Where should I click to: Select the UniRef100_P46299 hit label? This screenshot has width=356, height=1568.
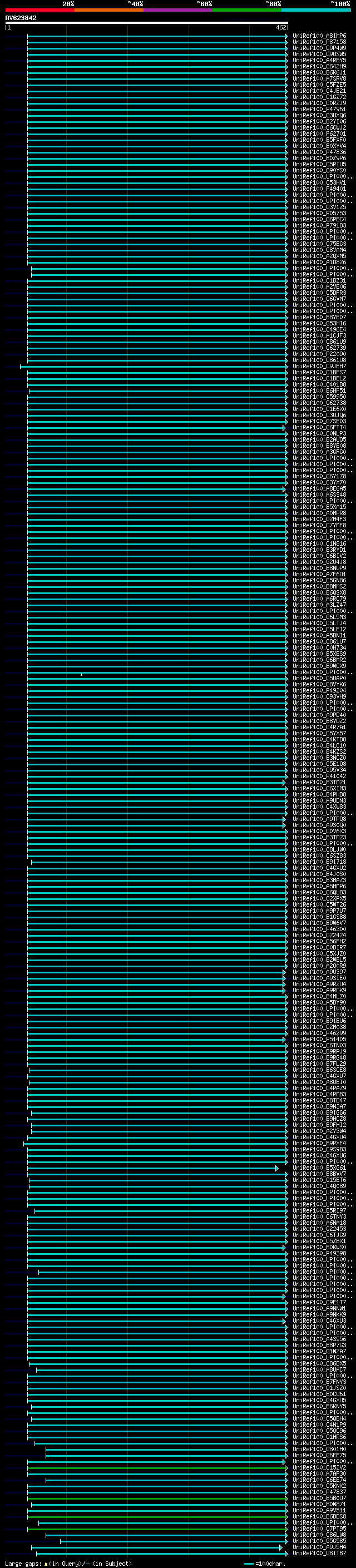319,1033
